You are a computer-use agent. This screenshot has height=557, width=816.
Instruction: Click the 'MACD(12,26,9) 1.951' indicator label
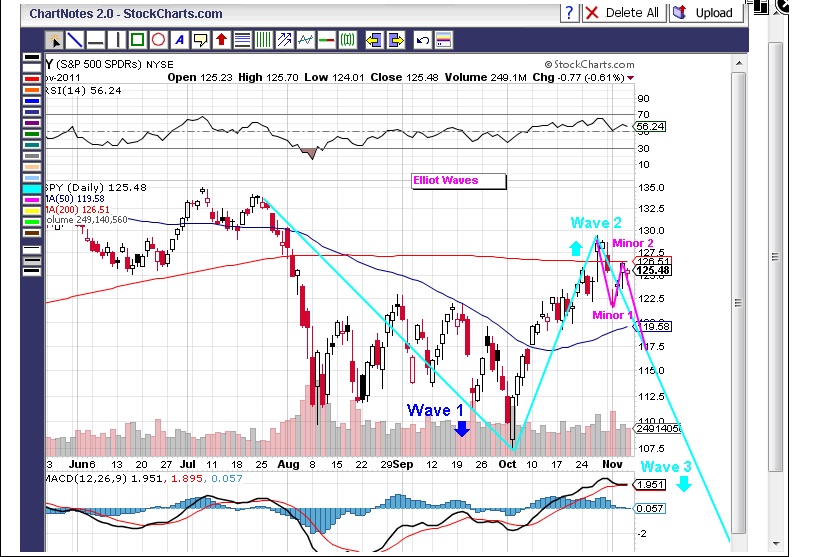pos(104,478)
